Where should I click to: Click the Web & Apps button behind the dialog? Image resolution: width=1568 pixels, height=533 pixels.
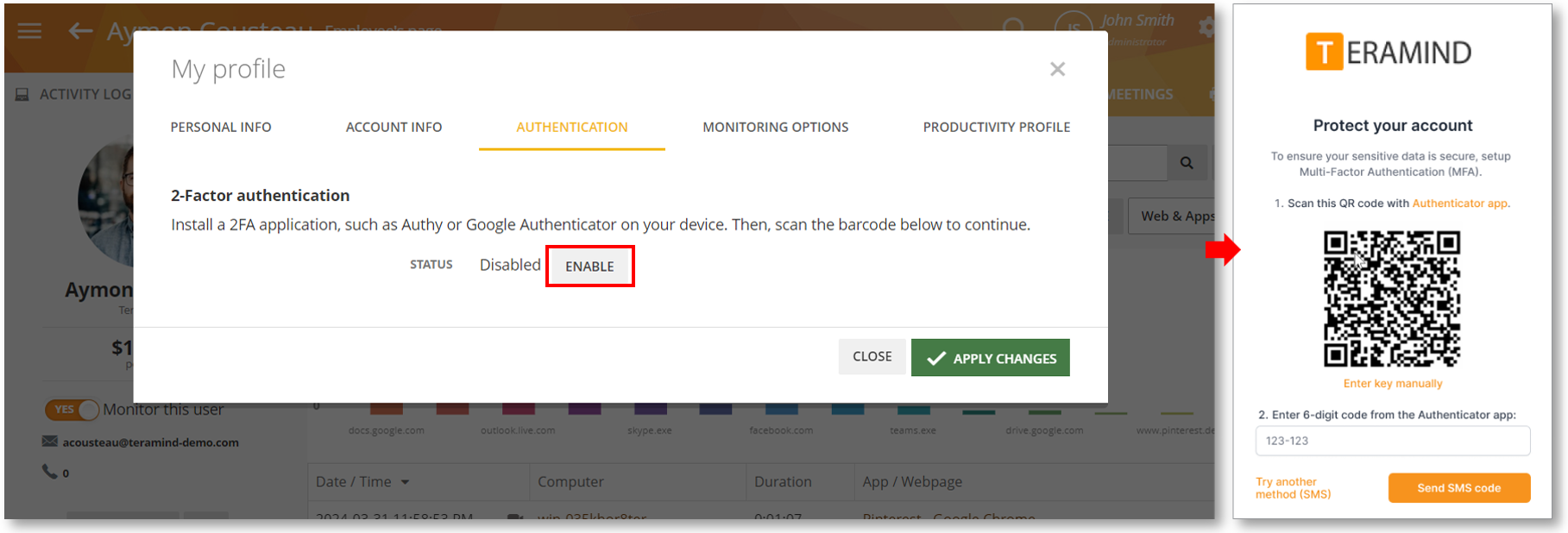pyautogui.click(x=1172, y=216)
